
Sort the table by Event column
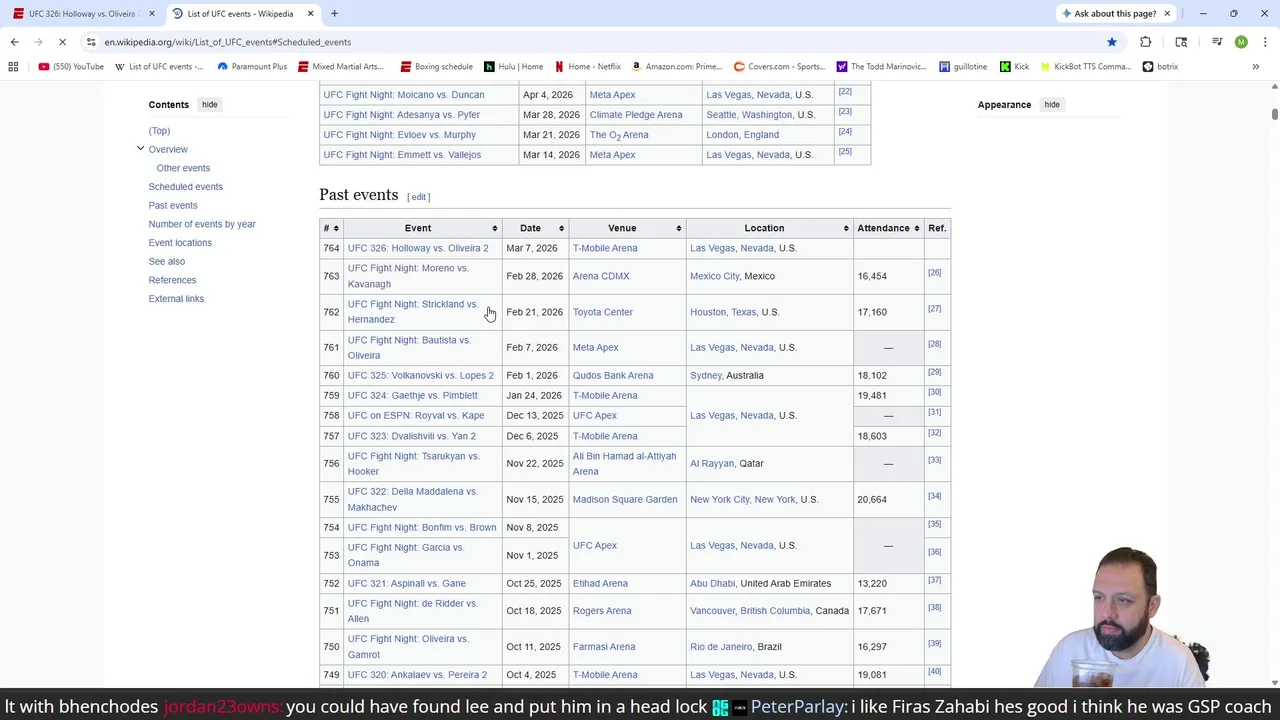tap(494, 229)
